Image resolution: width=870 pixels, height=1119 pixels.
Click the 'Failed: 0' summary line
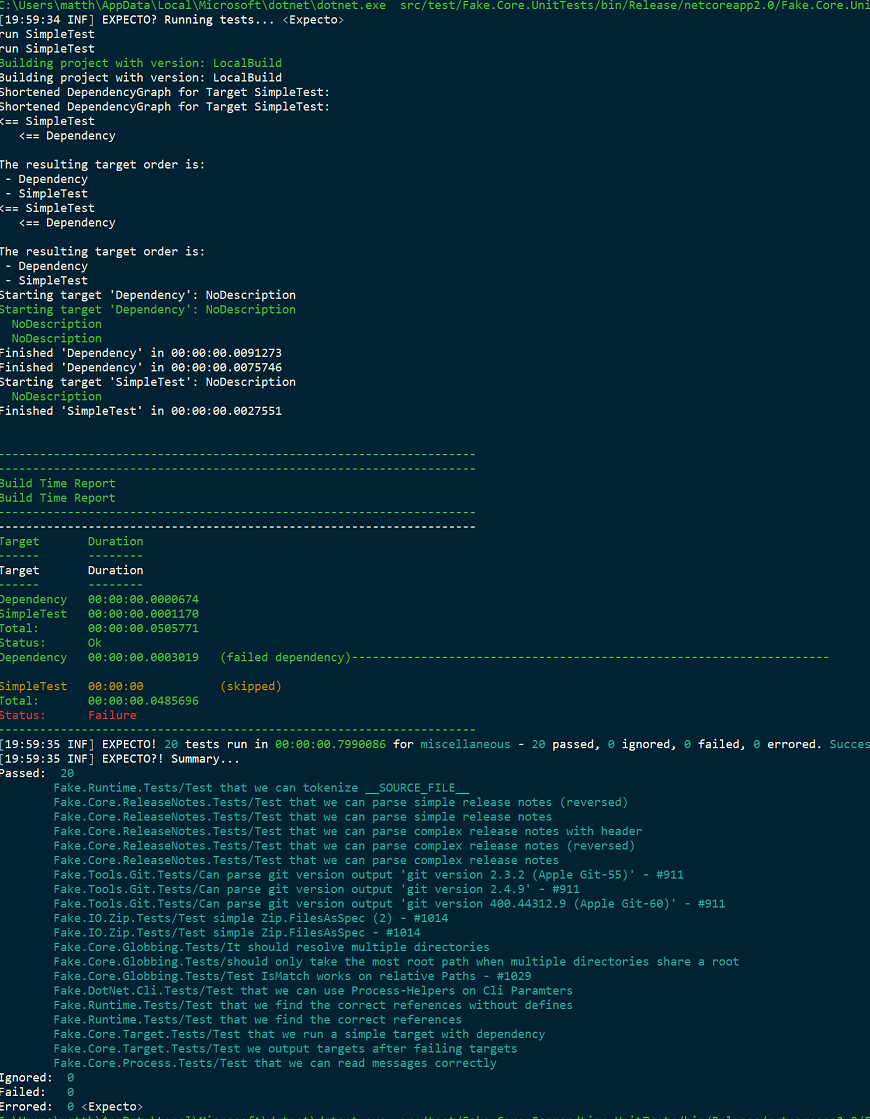click(x=37, y=1093)
